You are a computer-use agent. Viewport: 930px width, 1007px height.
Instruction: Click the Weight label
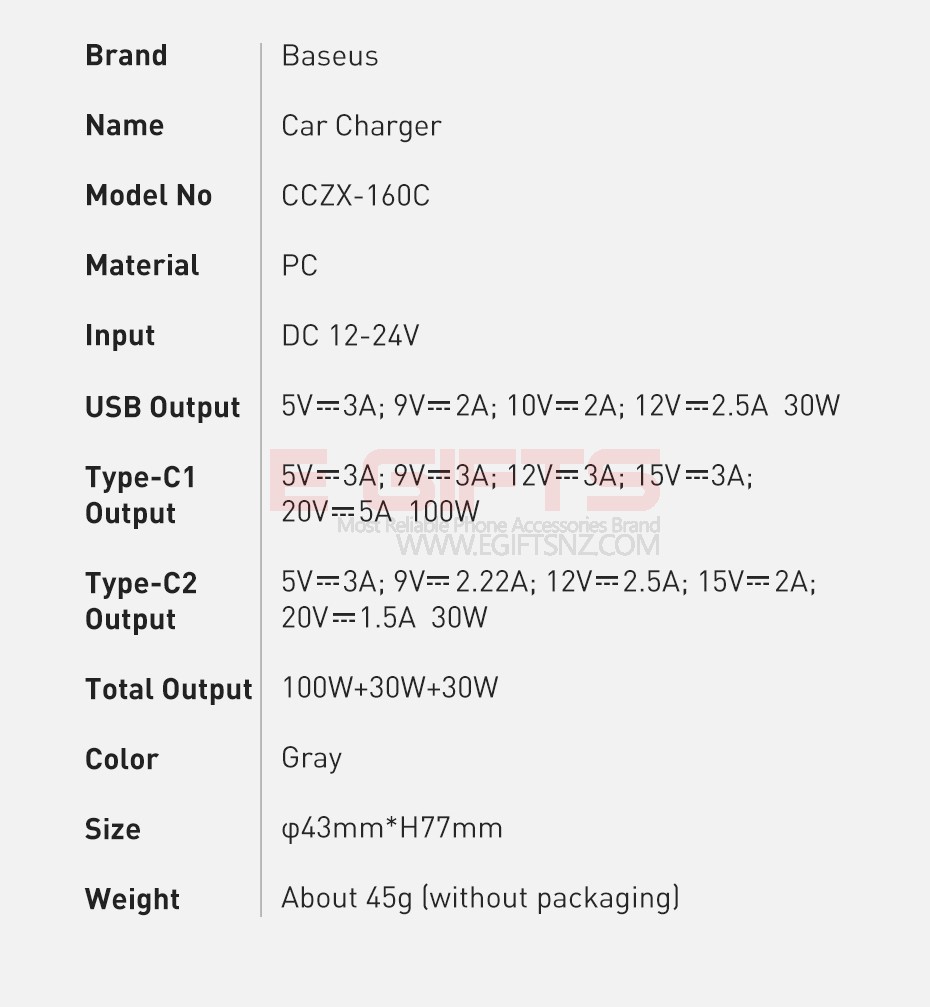pyautogui.click(x=132, y=900)
